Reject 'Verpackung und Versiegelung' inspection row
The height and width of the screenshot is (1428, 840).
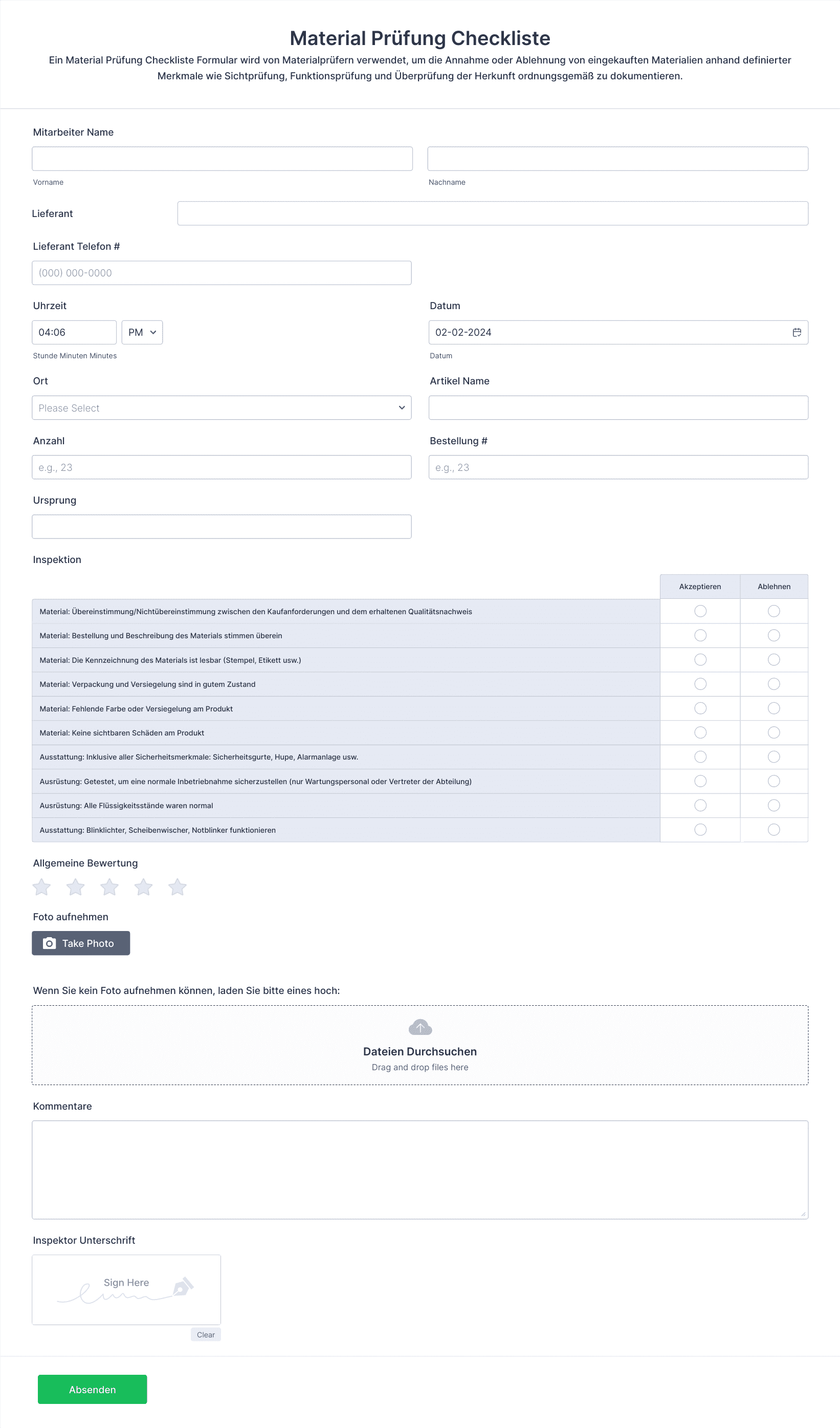[773, 684]
